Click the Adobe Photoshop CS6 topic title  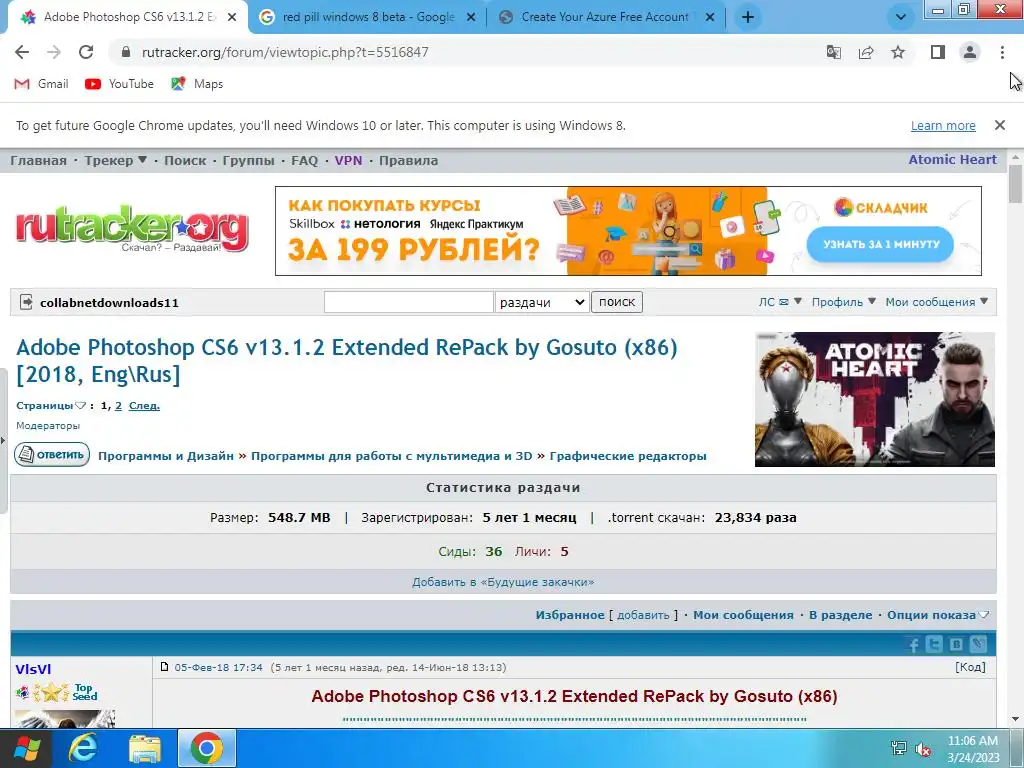pos(347,360)
